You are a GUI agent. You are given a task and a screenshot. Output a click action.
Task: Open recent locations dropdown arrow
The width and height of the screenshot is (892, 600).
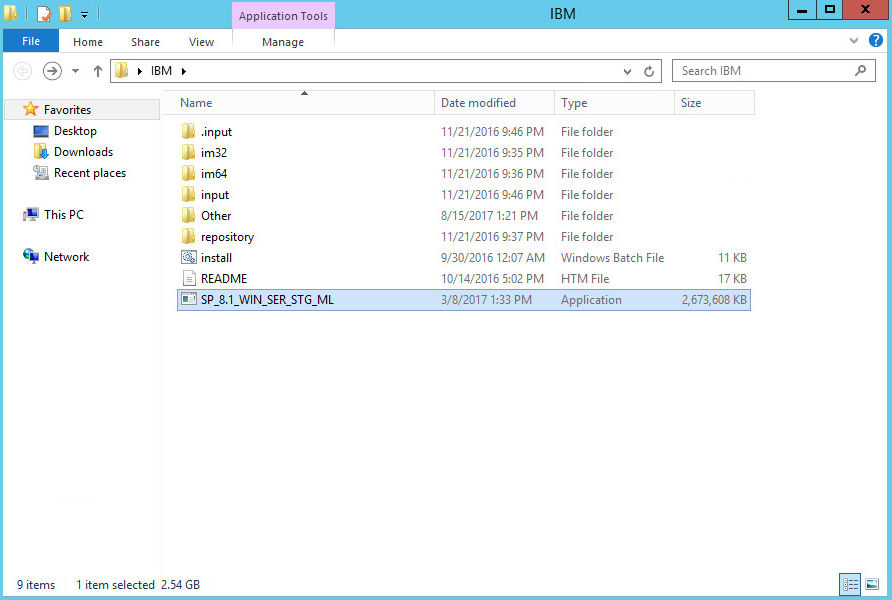[75, 71]
